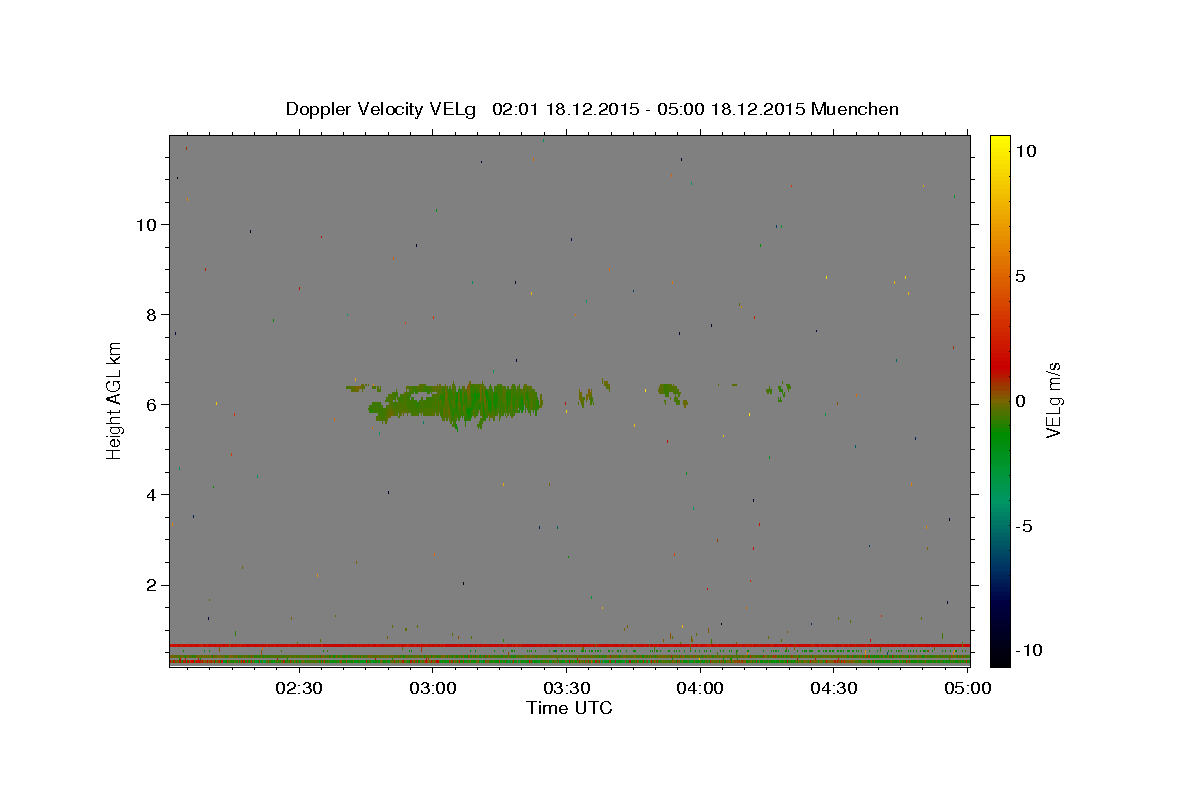Select the 05:00 time tick label
Viewport: 1200px width, 800px height.
point(968,688)
